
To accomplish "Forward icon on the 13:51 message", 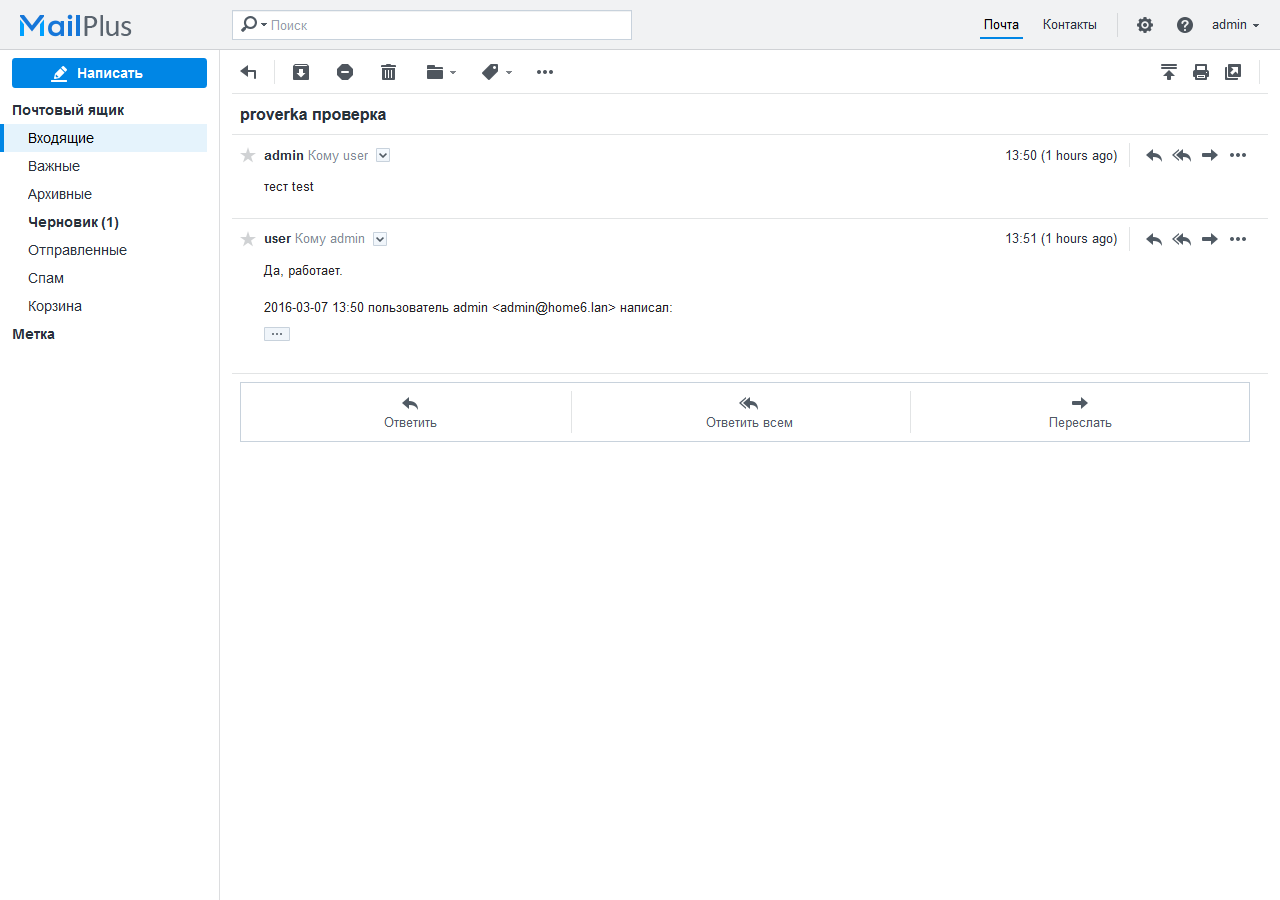I will coord(1210,239).
